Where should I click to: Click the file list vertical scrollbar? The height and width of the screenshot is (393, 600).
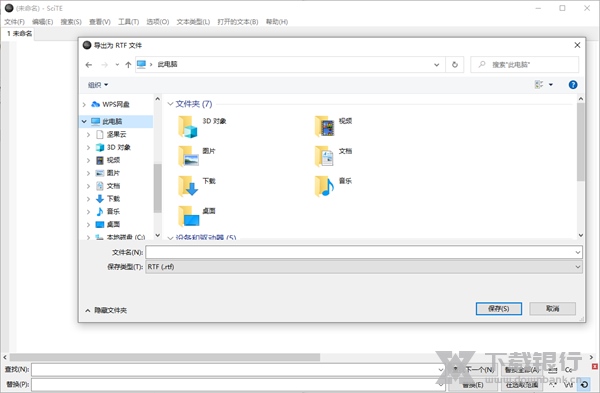click(581, 142)
